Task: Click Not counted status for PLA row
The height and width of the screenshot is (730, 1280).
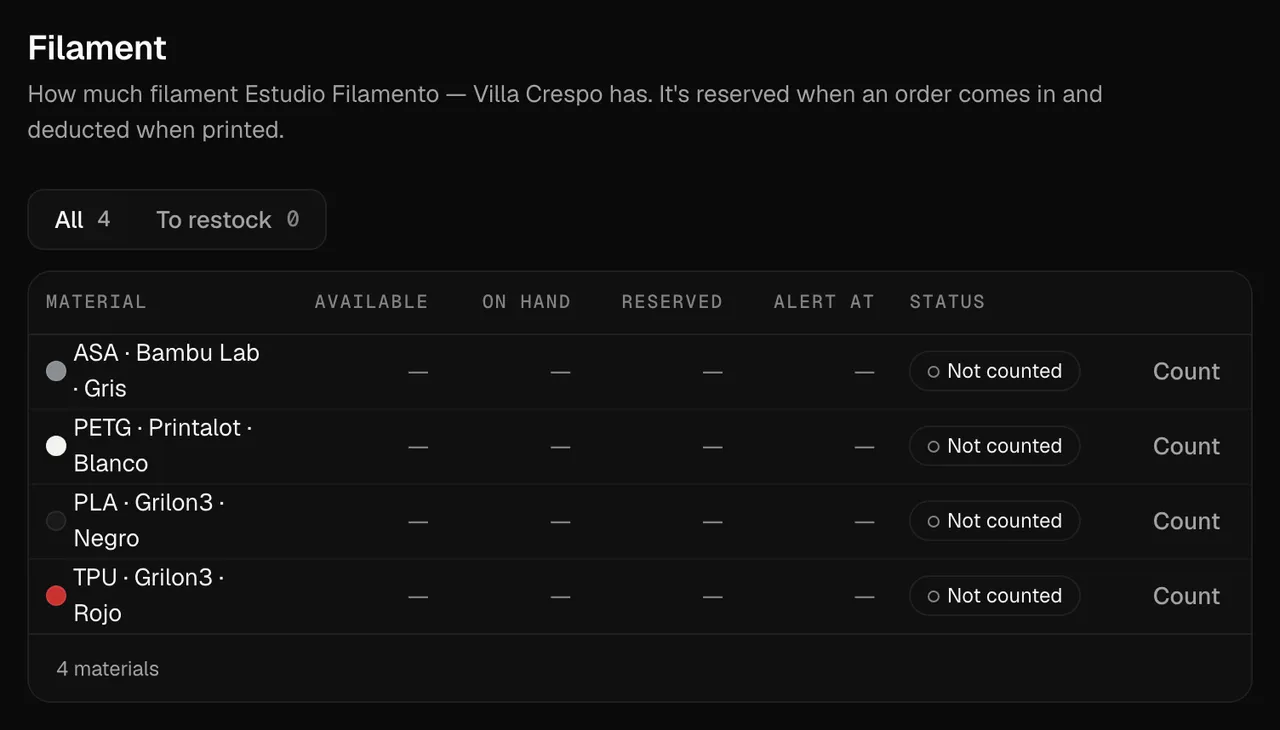Action: (x=994, y=521)
